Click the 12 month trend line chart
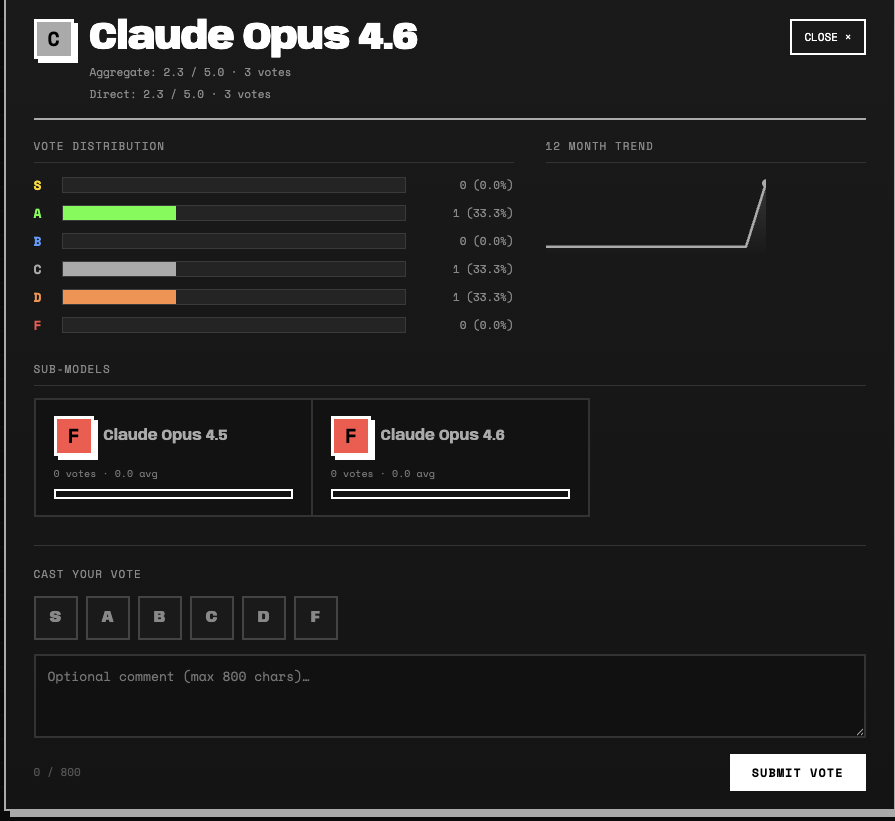This screenshot has height=821, width=895. coord(656,214)
